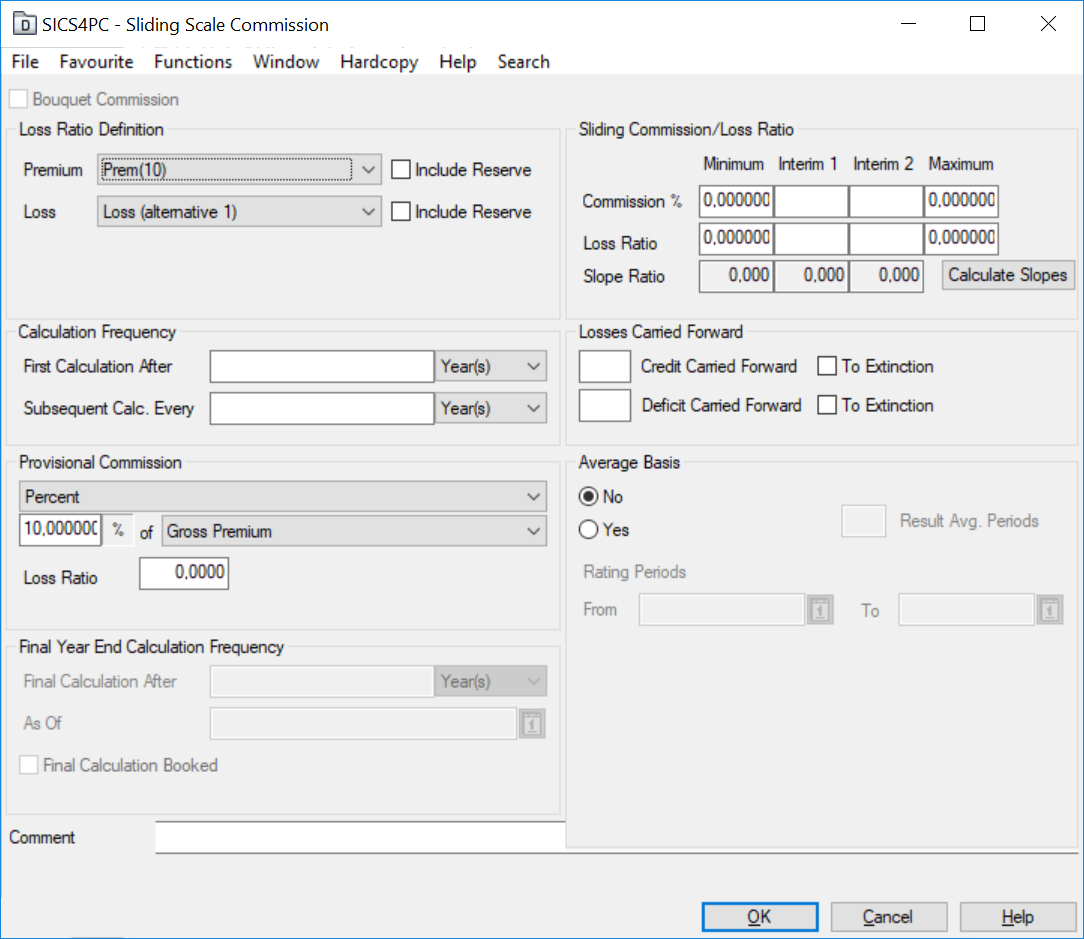Click the Cancel button
The image size is (1084, 939).
(x=888, y=917)
